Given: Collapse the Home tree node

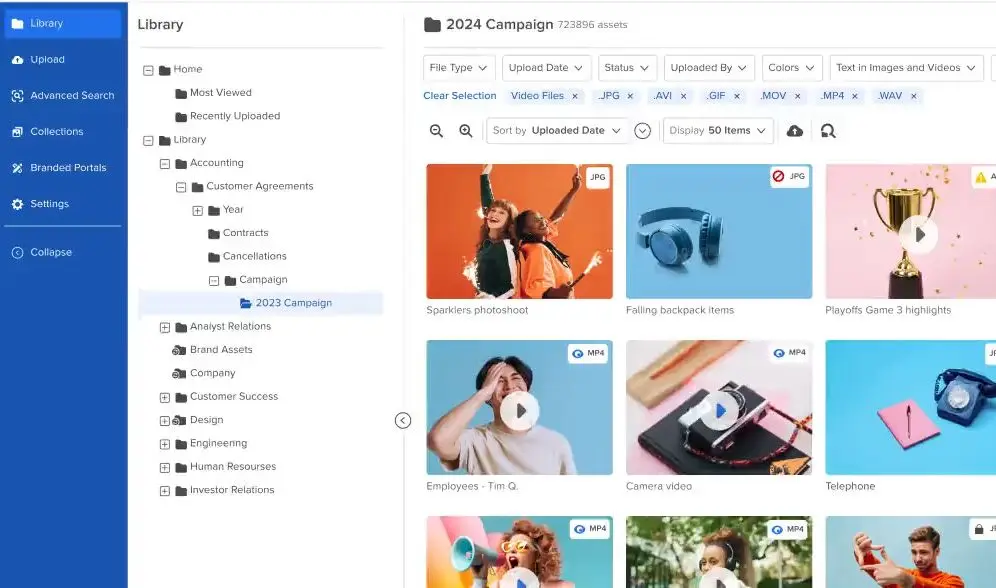Looking at the screenshot, I should tap(148, 70).
